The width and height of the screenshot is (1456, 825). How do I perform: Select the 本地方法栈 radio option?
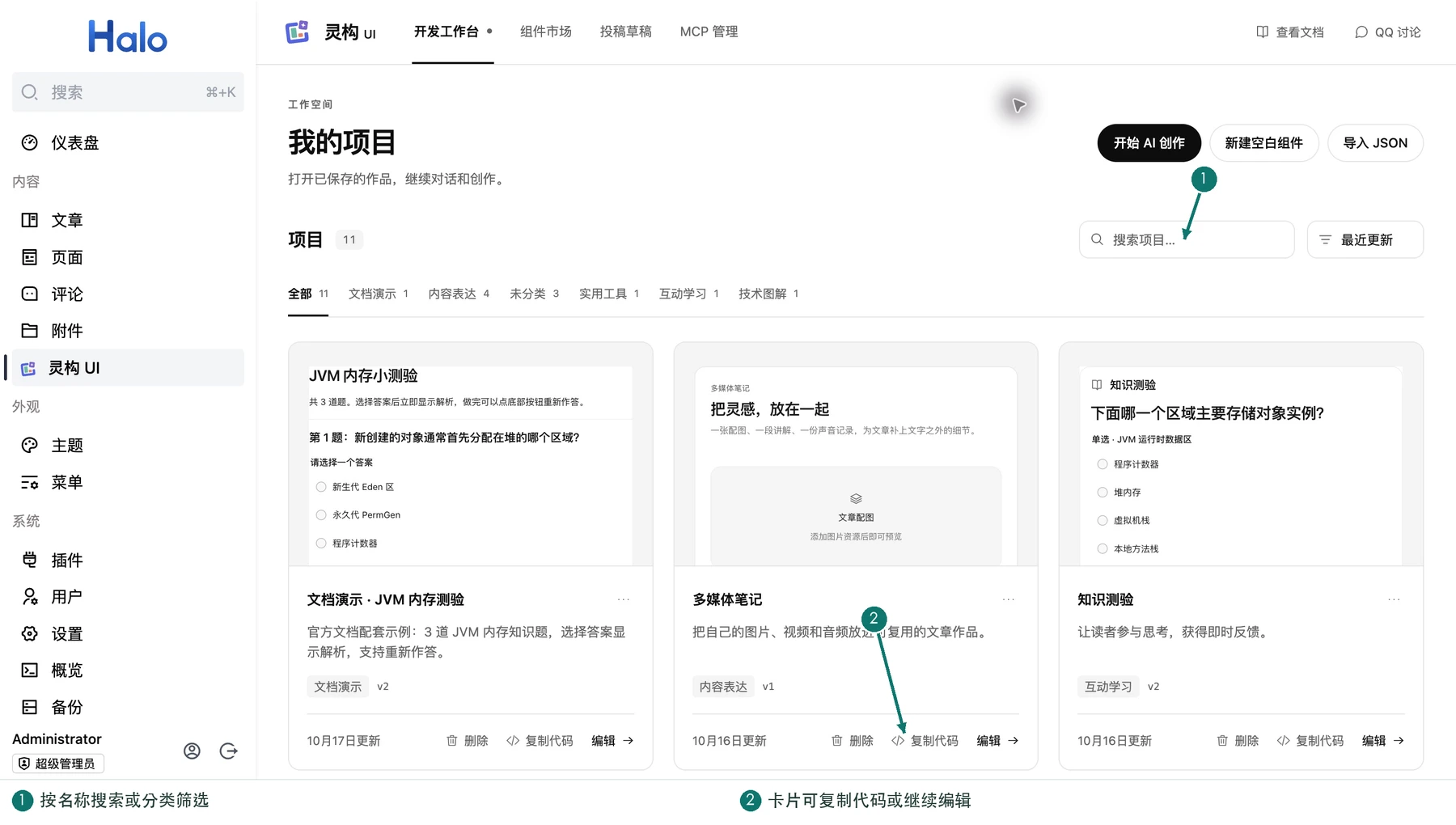1103,548
